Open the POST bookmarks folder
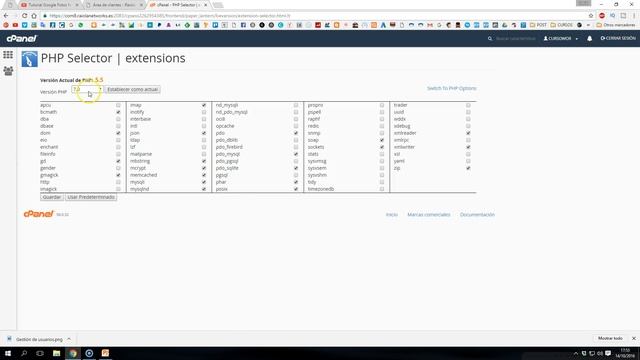Screen dimensions: 640x360 tap(538, 25)
